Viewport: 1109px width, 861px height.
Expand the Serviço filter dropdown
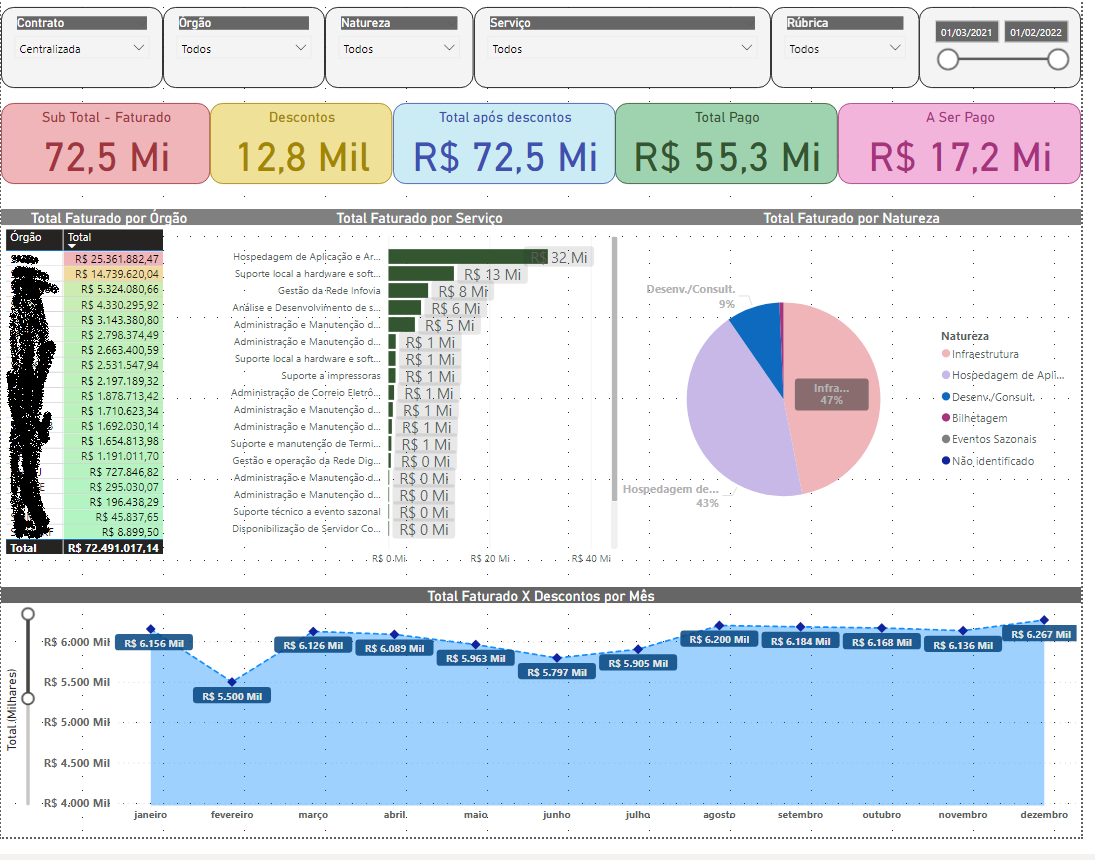(x=622, y=49)
